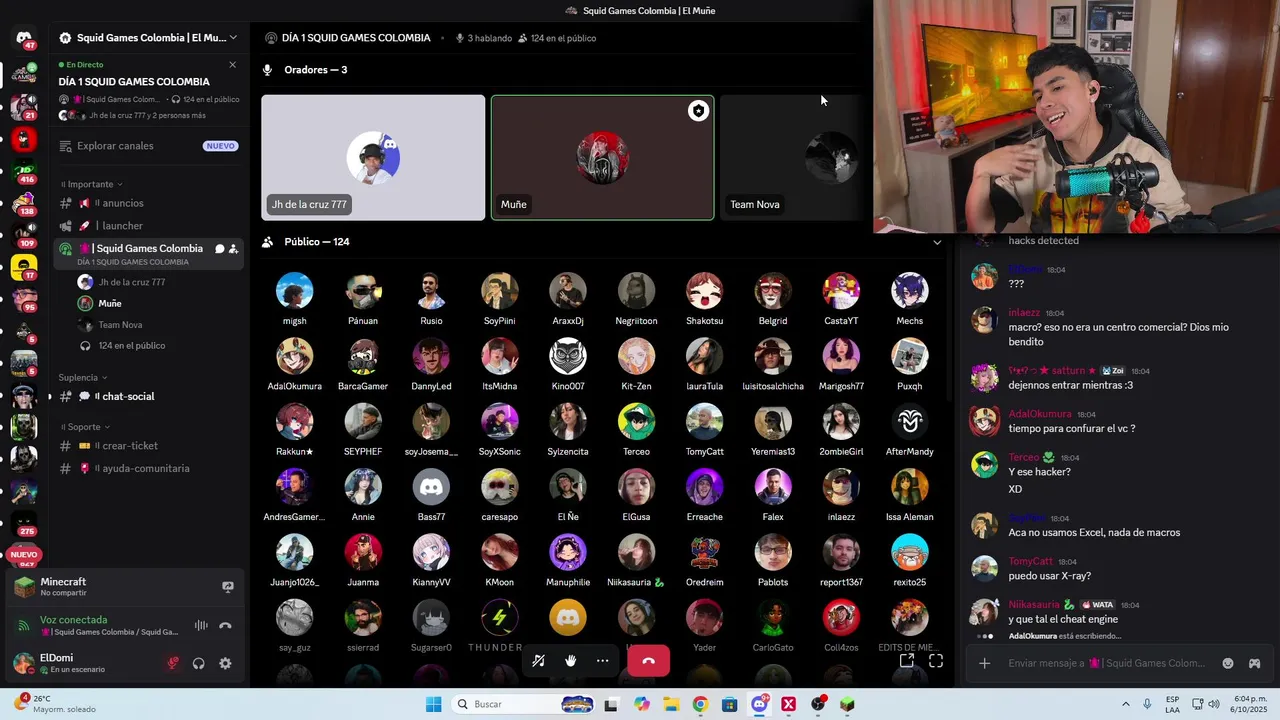Open Copilot from the taskbar

642,704
